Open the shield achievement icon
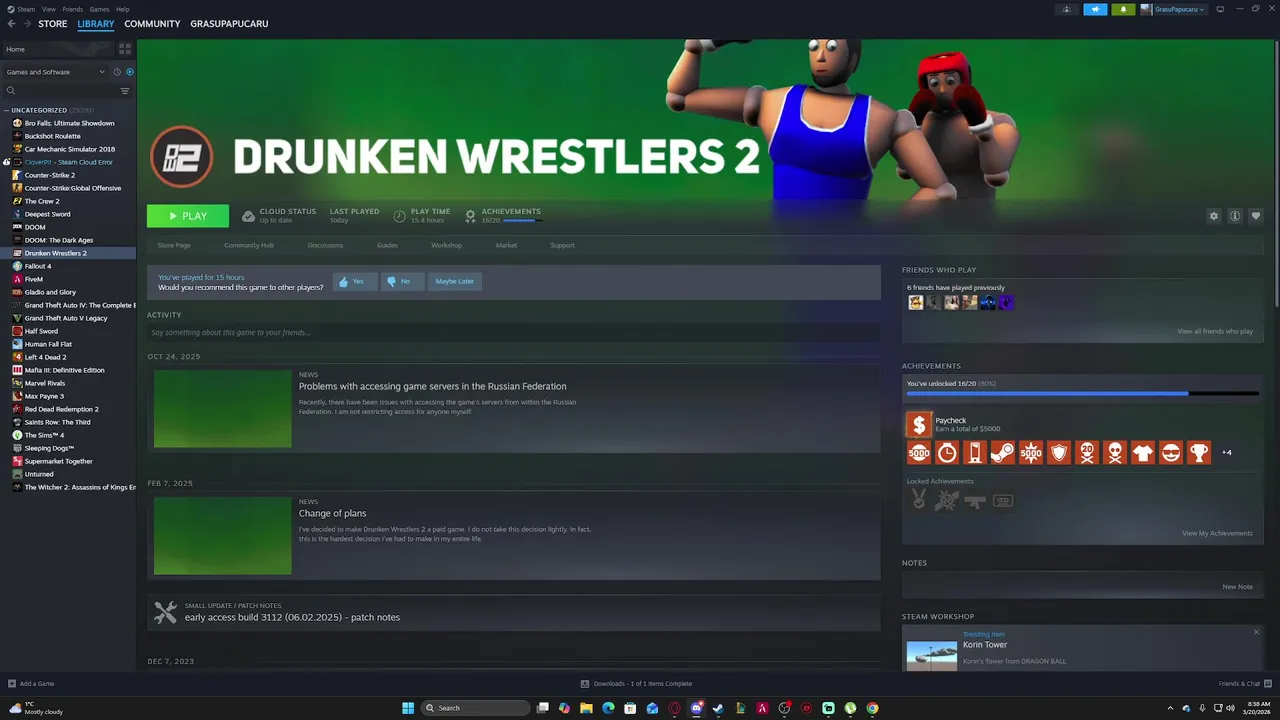This screenshot has height=720, width=1280. pyautogui.click(x=1058, y=453)
